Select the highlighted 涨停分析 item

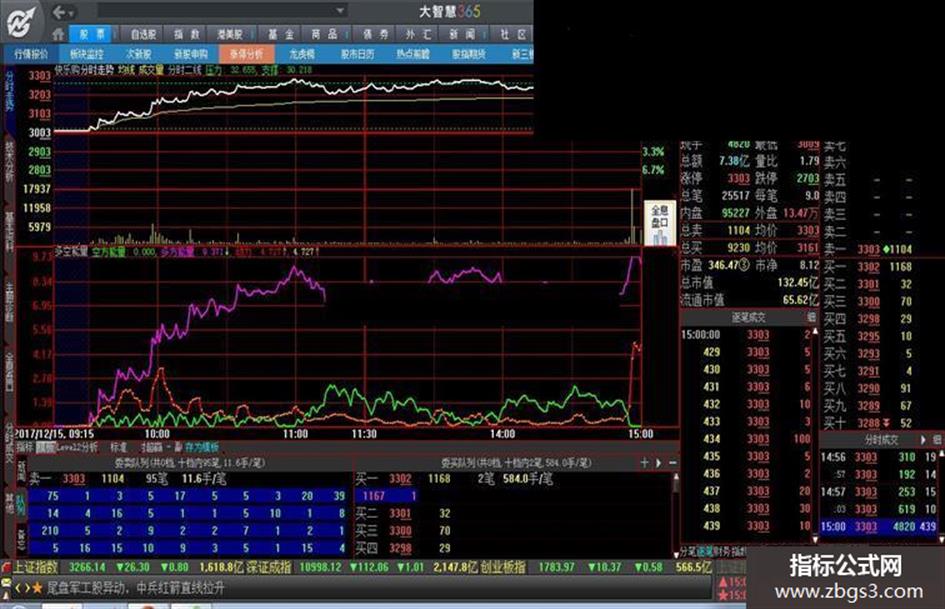246,54
